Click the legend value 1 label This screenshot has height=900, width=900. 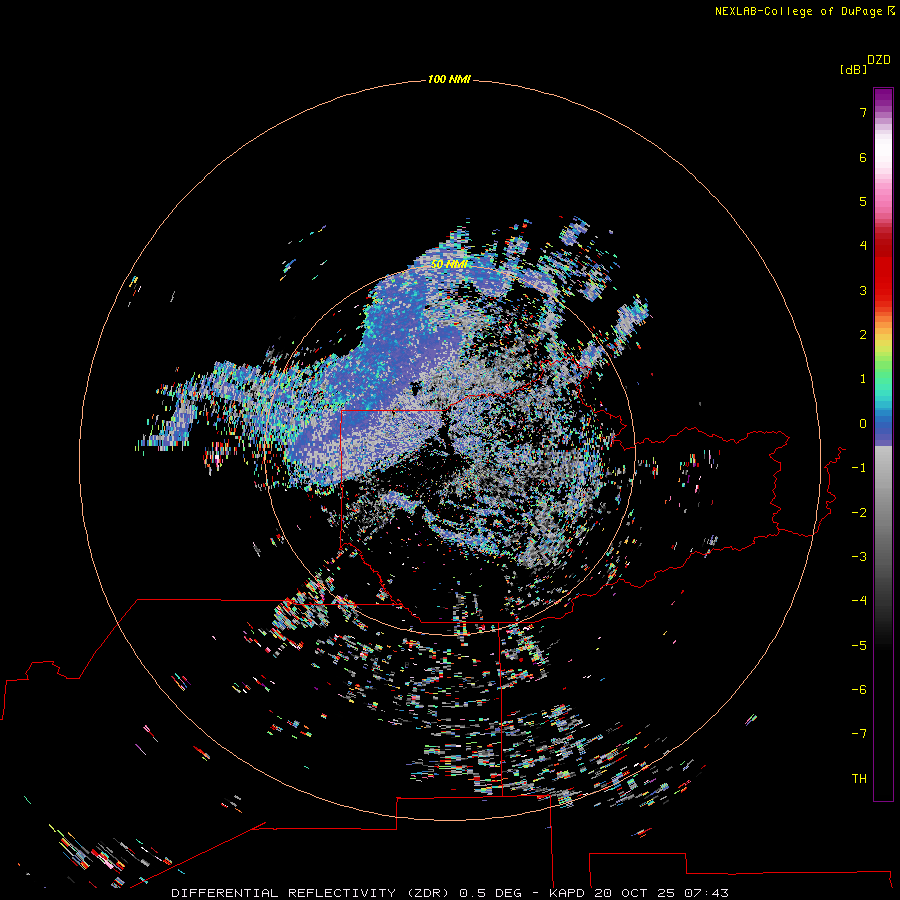[863, 379]
